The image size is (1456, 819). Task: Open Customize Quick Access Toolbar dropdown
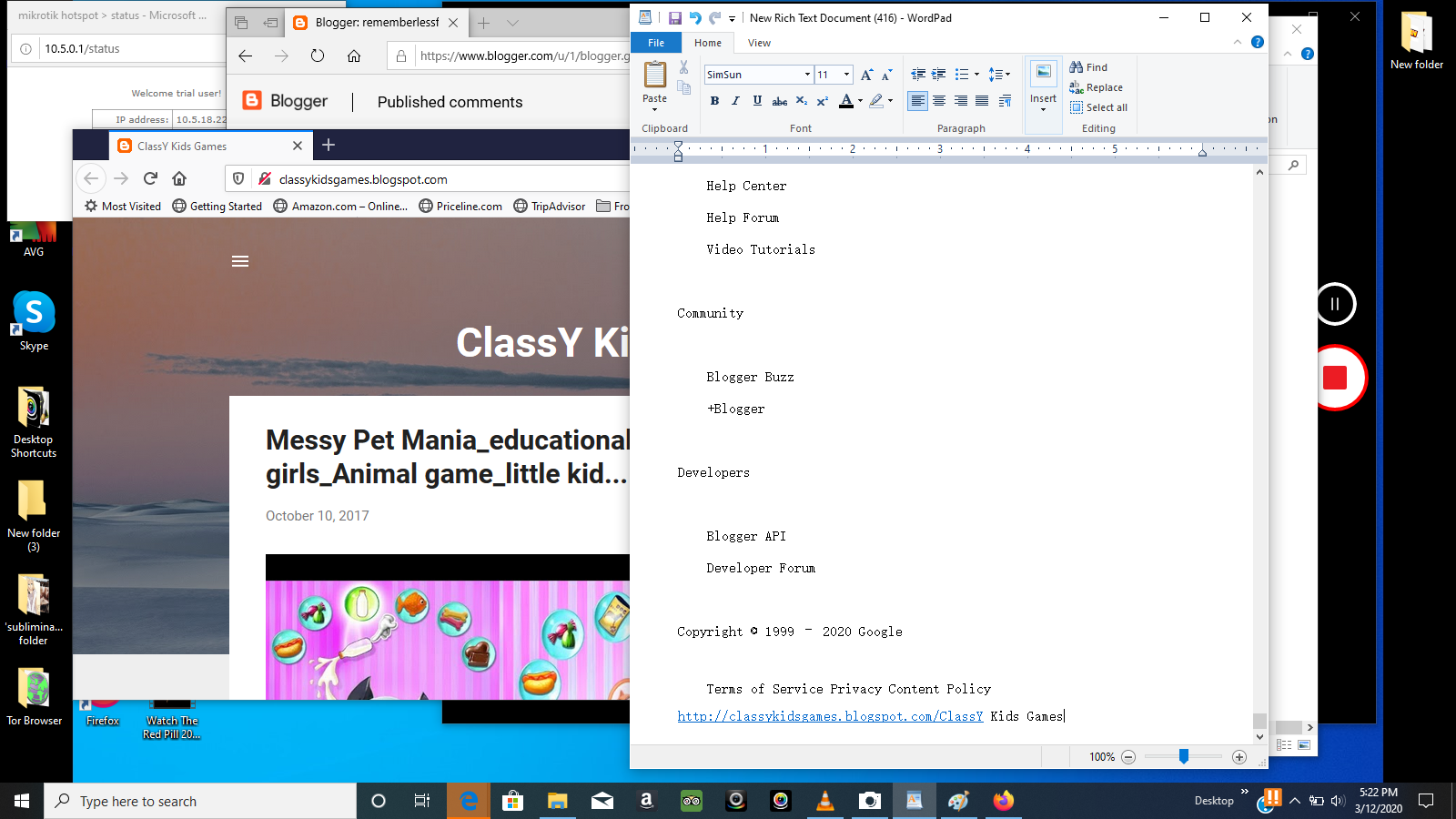coord(732,18)
